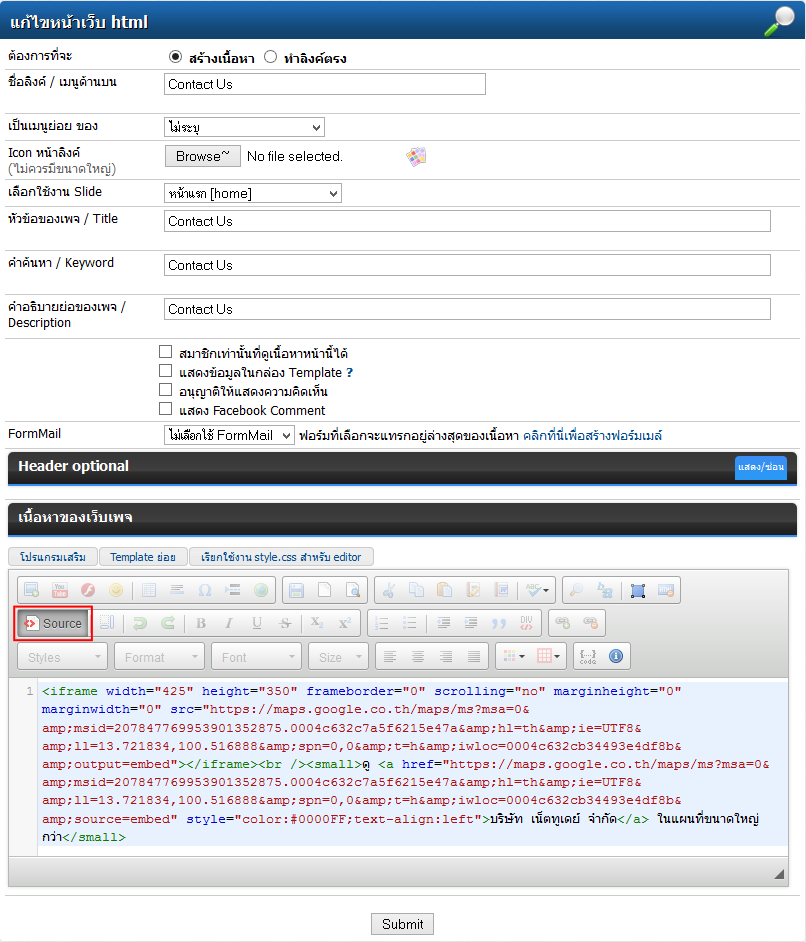Image resolution: width=806 pixels, height=942 pixels.
Task: Open the Template ย่อย tab
Action: (143, 557)
